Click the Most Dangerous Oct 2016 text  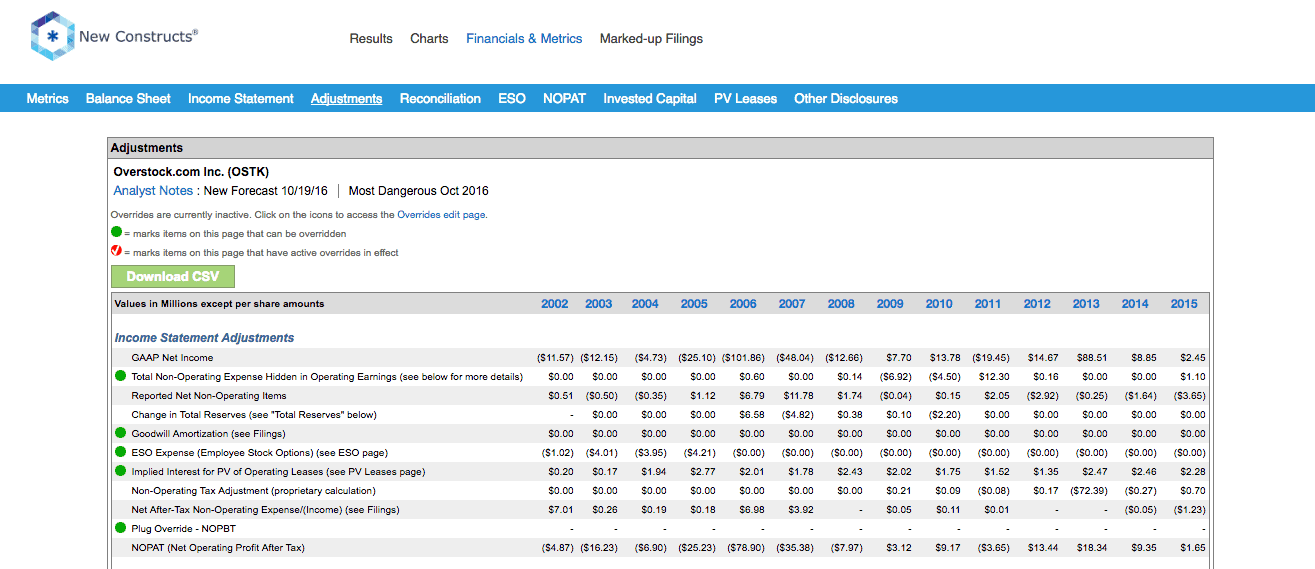point(418,191)
